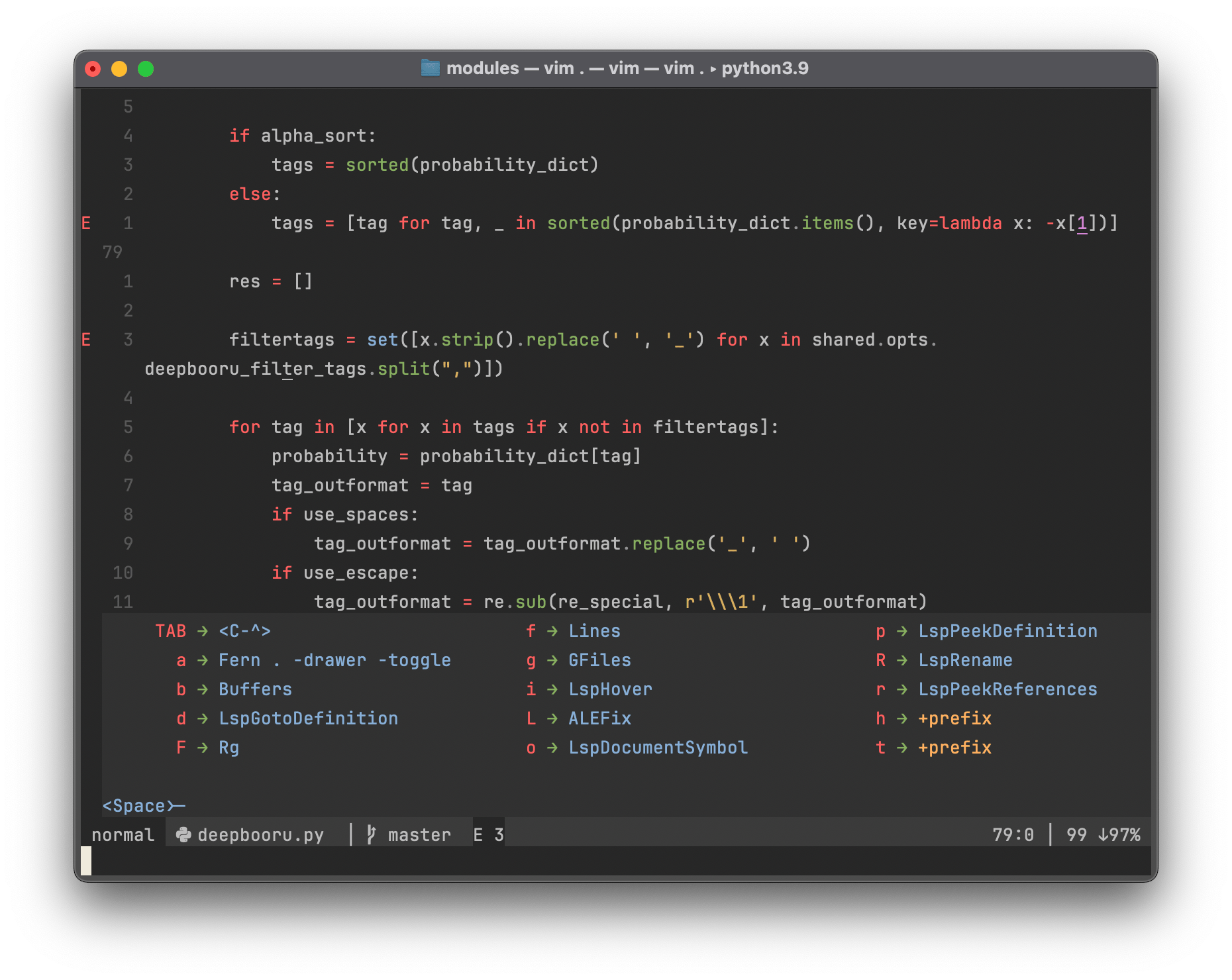The width and height of the screenshot is (1232, 980).
Task: Click the 'if use_spaces:' line
Action: (x=346, y=514)
